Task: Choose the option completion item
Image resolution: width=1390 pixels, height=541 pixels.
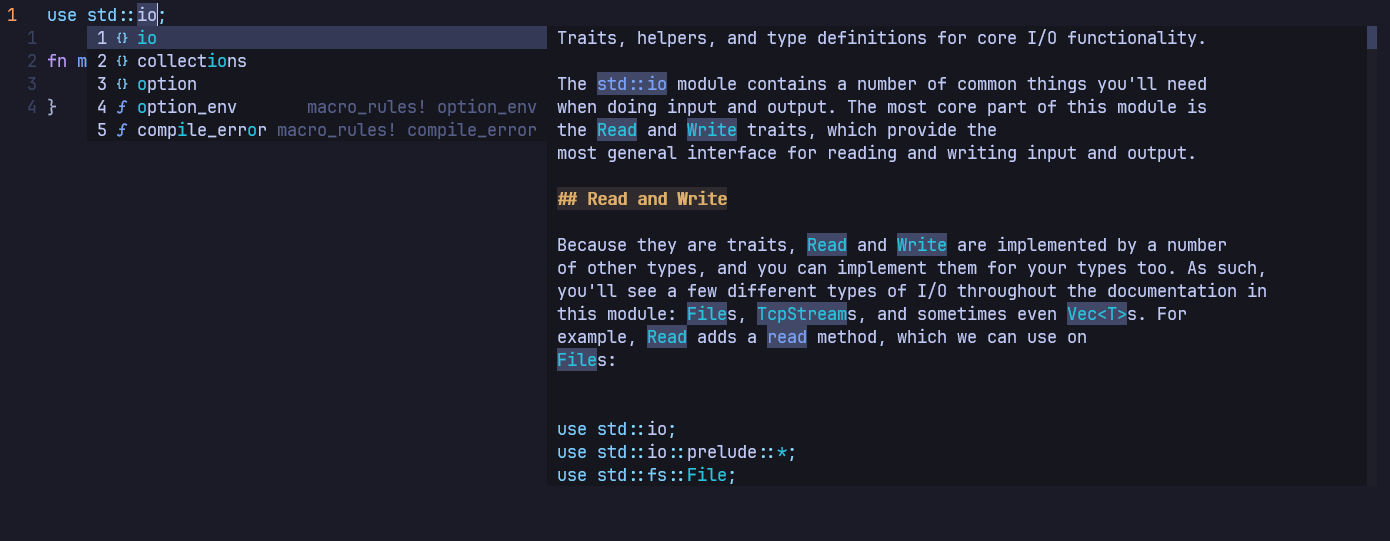Action: pyautogui.click(x=317, y=84)
